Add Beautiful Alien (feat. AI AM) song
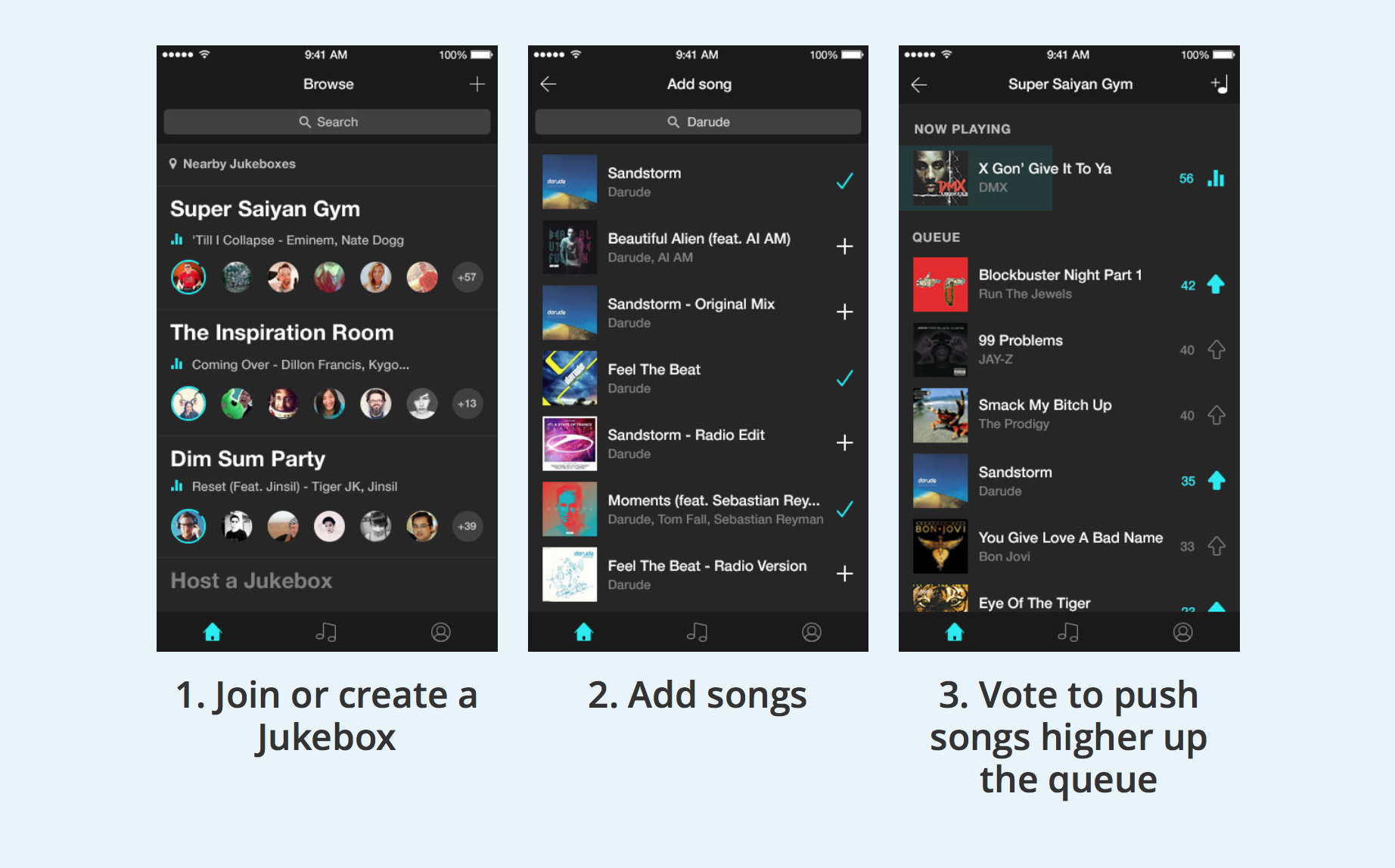This screenshot has width=1395, height=868. click(845, 246)
